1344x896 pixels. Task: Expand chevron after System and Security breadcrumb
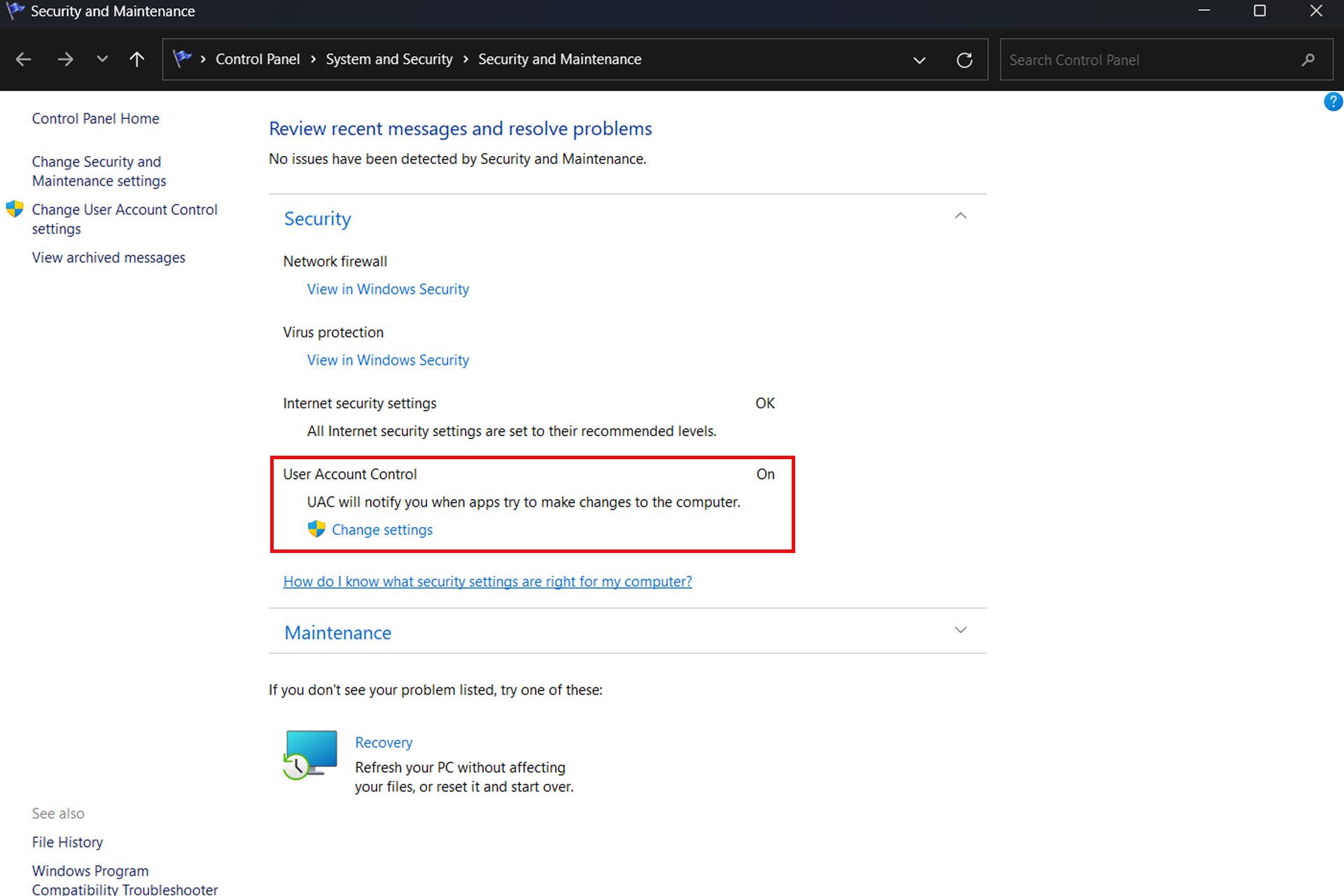pyautogui.click(x=465, y=59)
